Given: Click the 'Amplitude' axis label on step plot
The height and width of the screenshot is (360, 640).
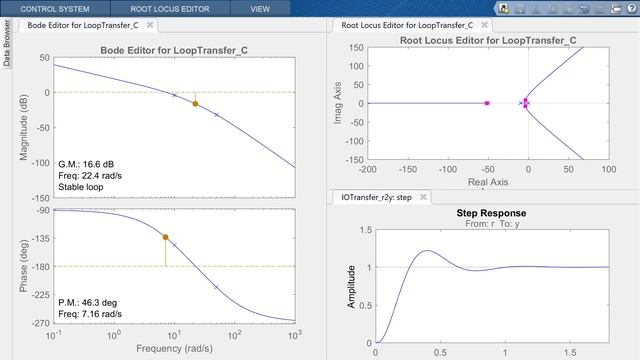Looking at the screenshot, I should [351, 287].
